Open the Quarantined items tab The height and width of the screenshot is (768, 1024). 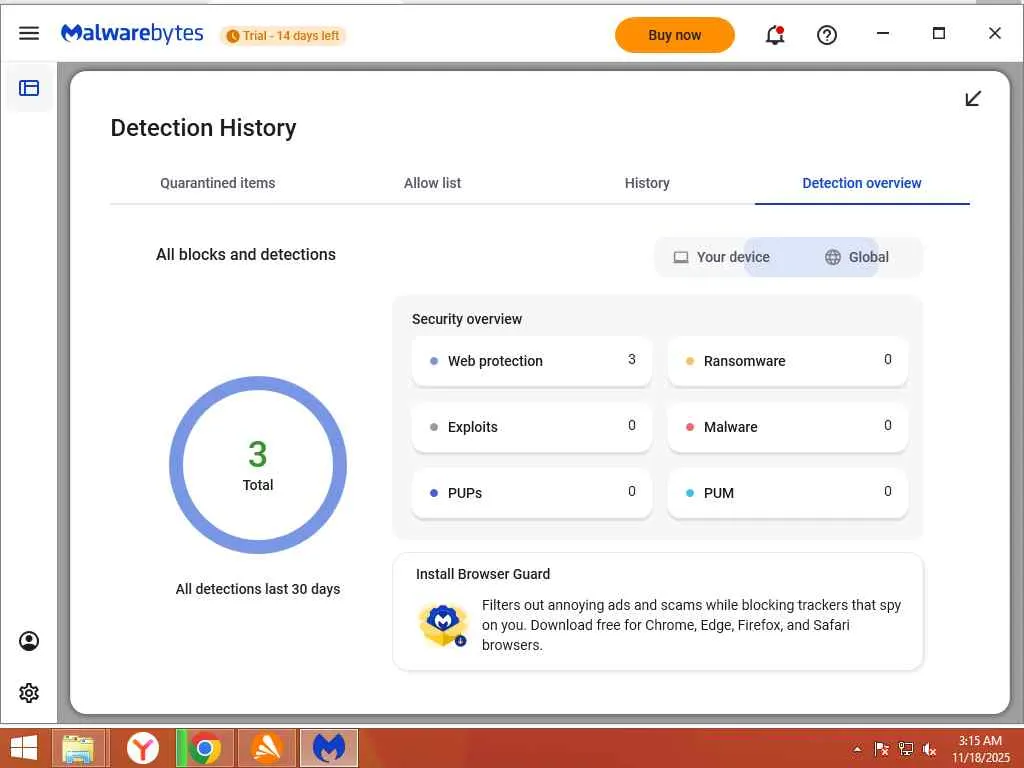[217, 183]
